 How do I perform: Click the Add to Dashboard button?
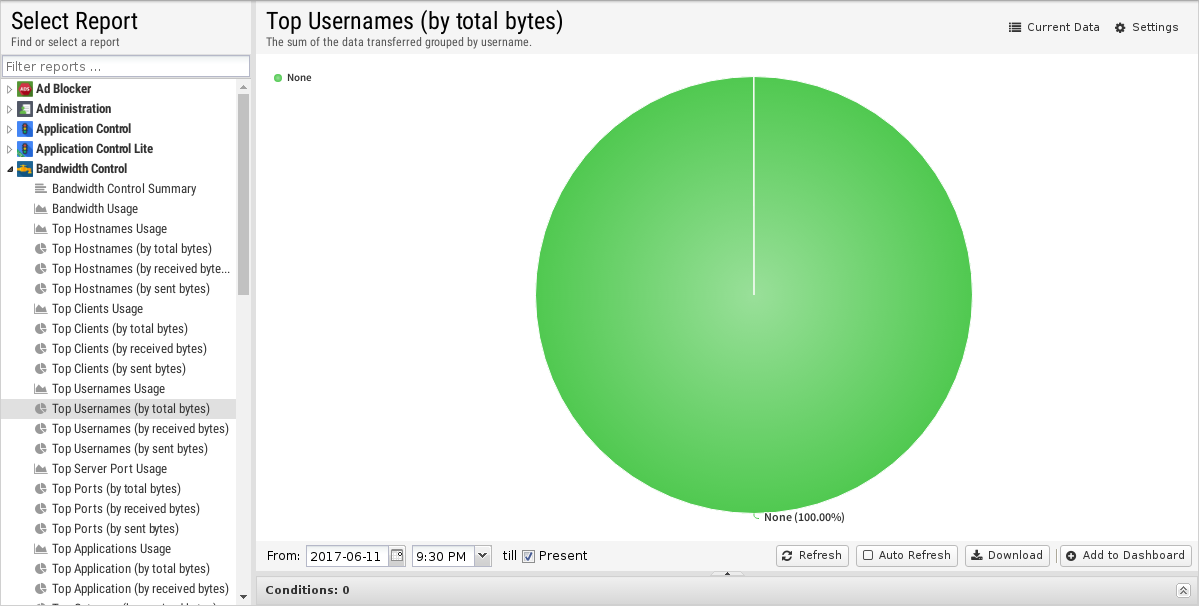click(1126, 556)
